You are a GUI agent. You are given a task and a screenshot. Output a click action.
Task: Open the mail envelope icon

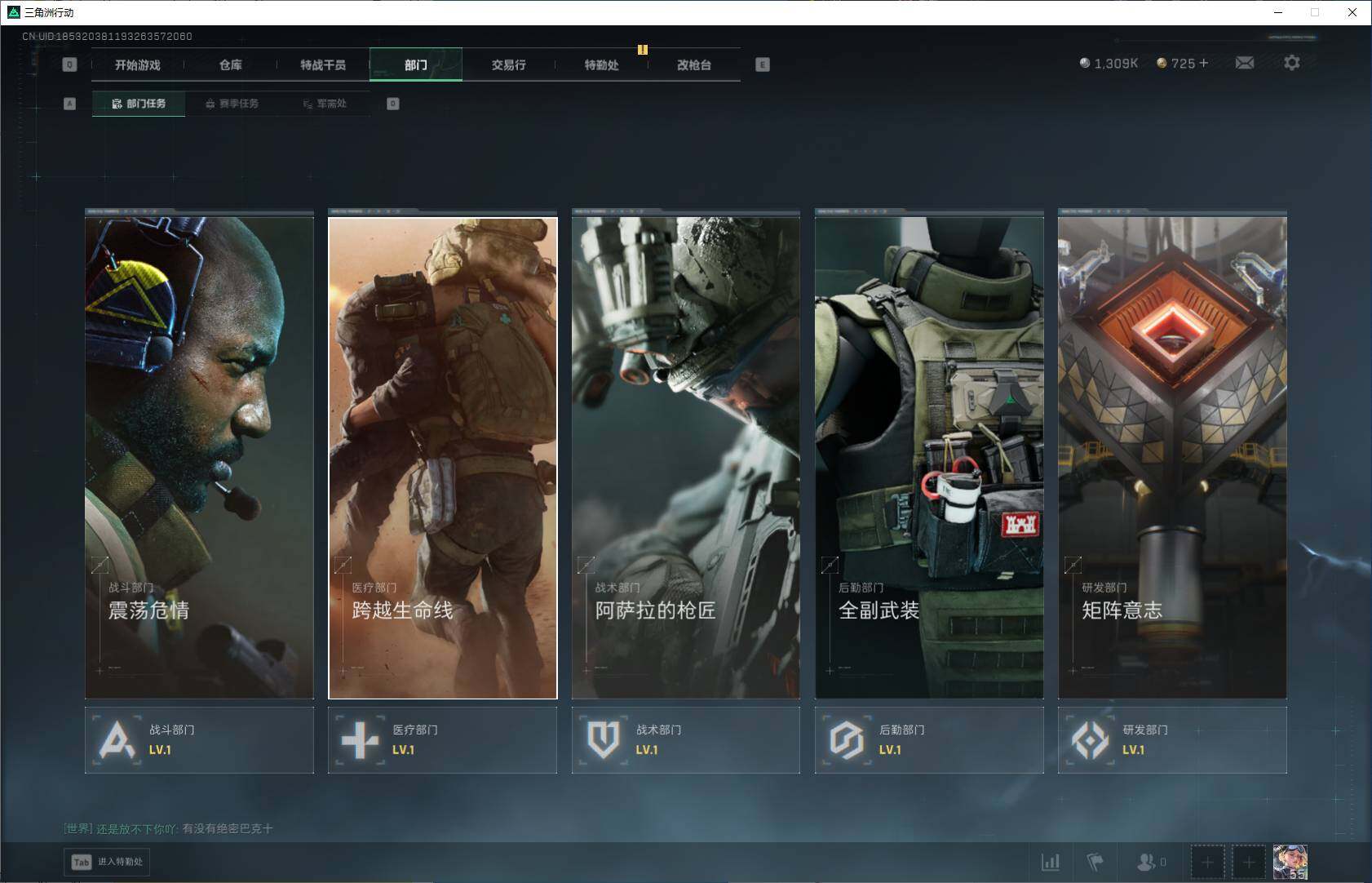pyautogui.click(x=1244, y=63)
